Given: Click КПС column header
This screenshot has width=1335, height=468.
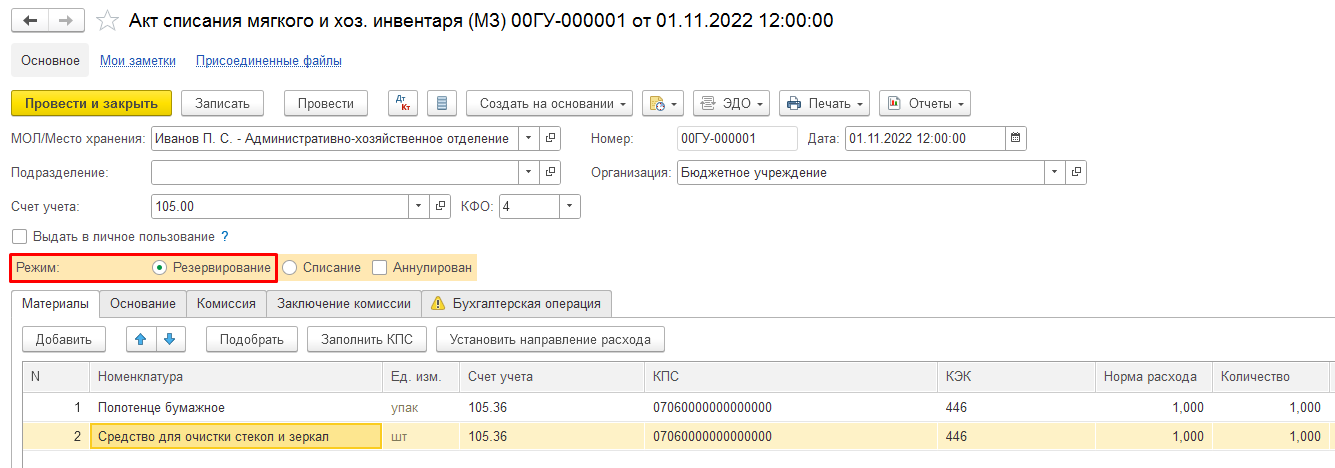Looking at the screenshot, I should click(x=791, y=377).
